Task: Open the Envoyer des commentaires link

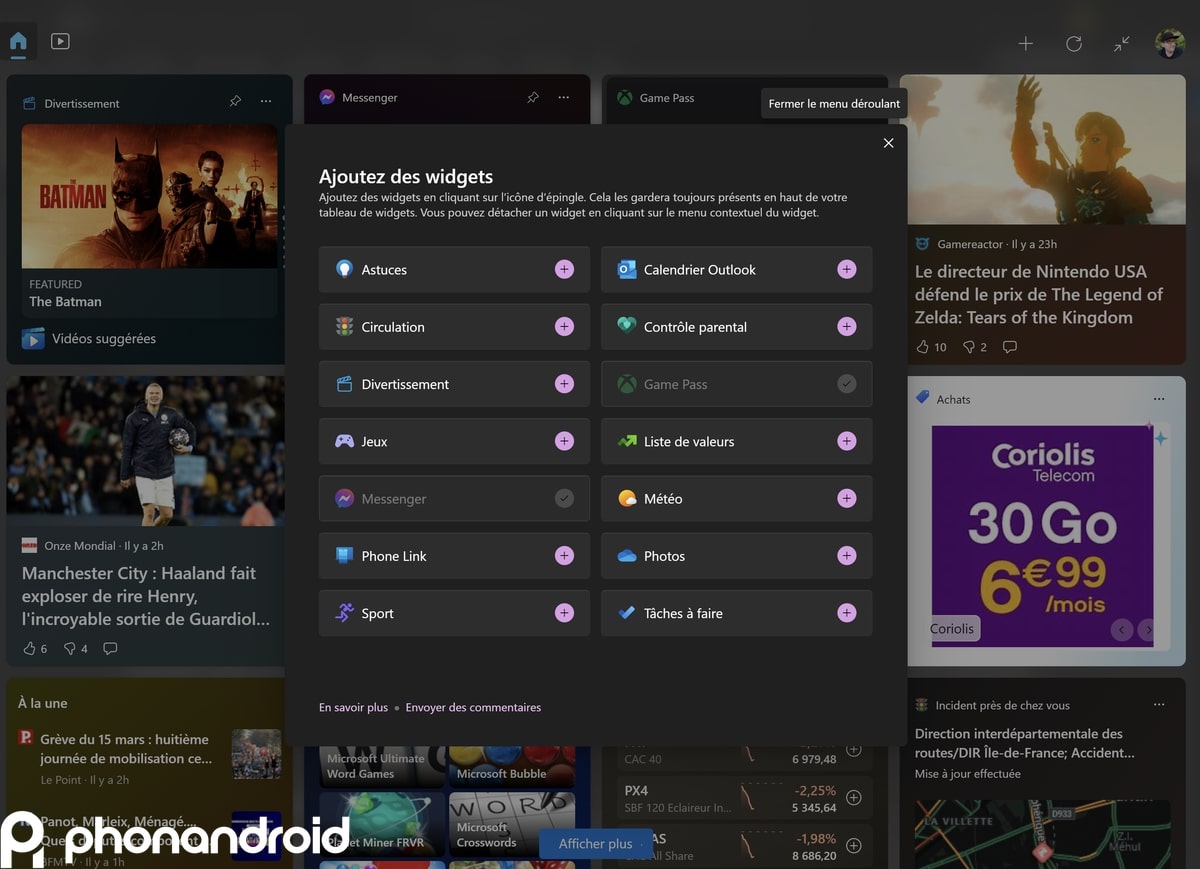Action: (x=473, y=707)
